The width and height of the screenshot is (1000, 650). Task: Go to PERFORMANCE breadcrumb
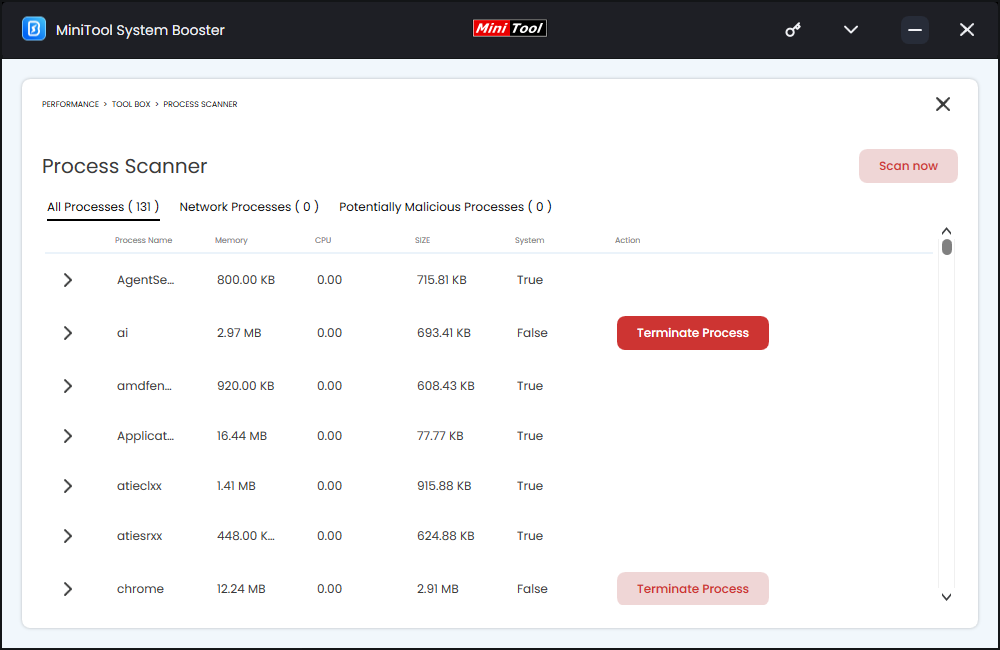coord(70,104)
